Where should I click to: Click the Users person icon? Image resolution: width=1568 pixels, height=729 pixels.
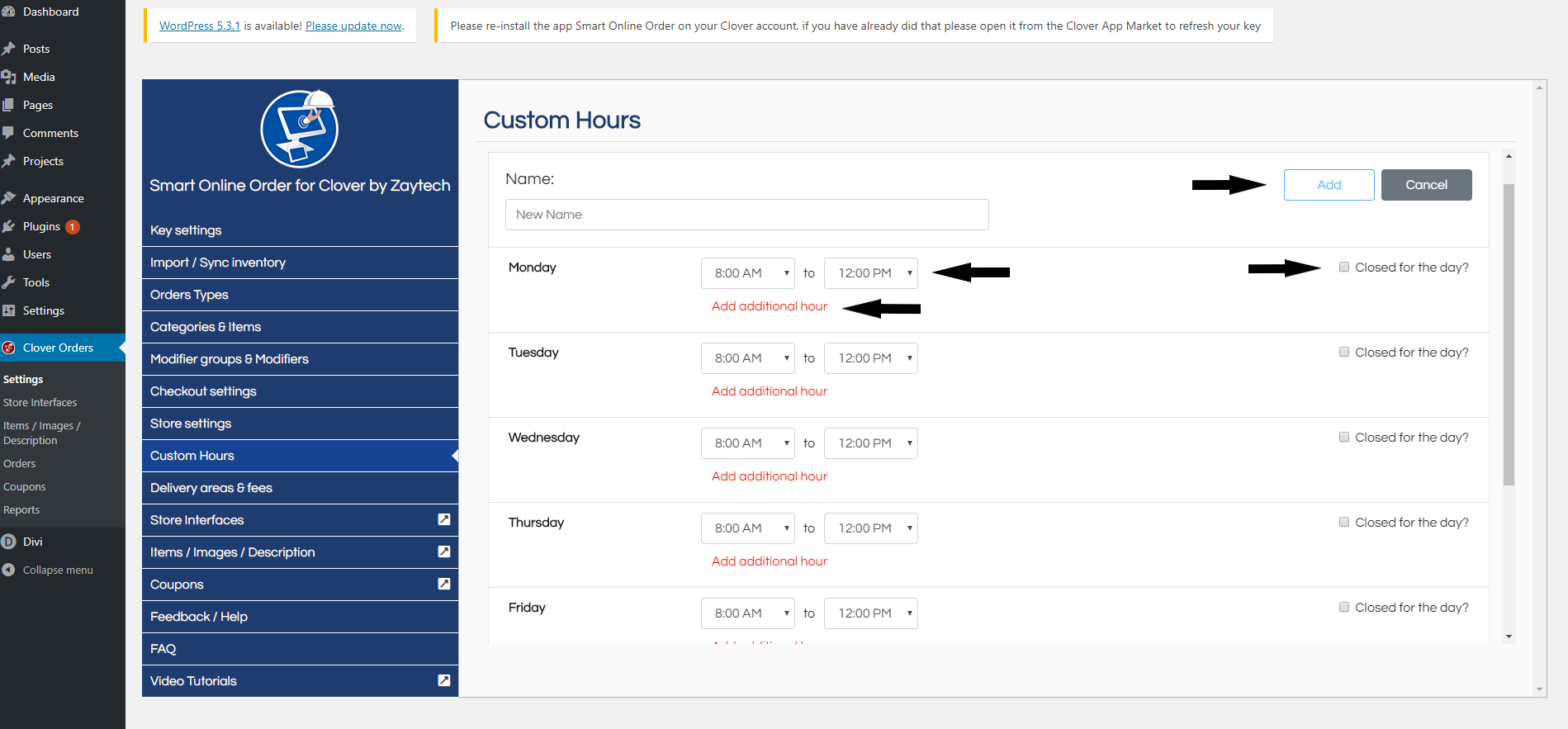pos(9,254)
